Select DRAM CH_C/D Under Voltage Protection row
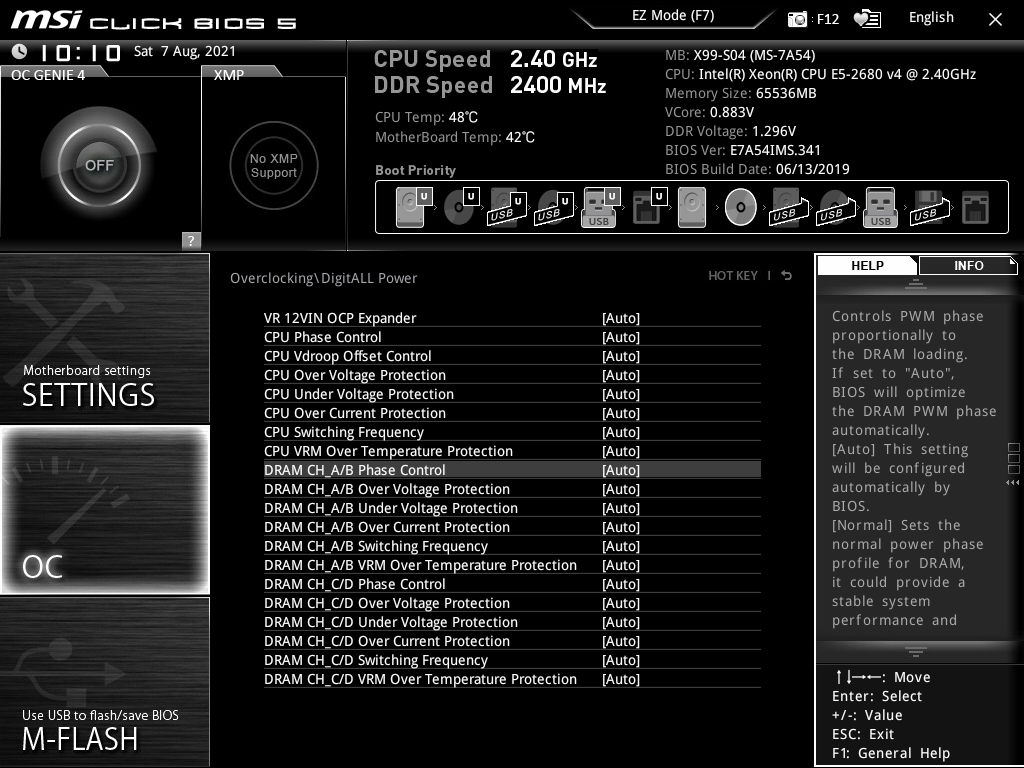 512,622
